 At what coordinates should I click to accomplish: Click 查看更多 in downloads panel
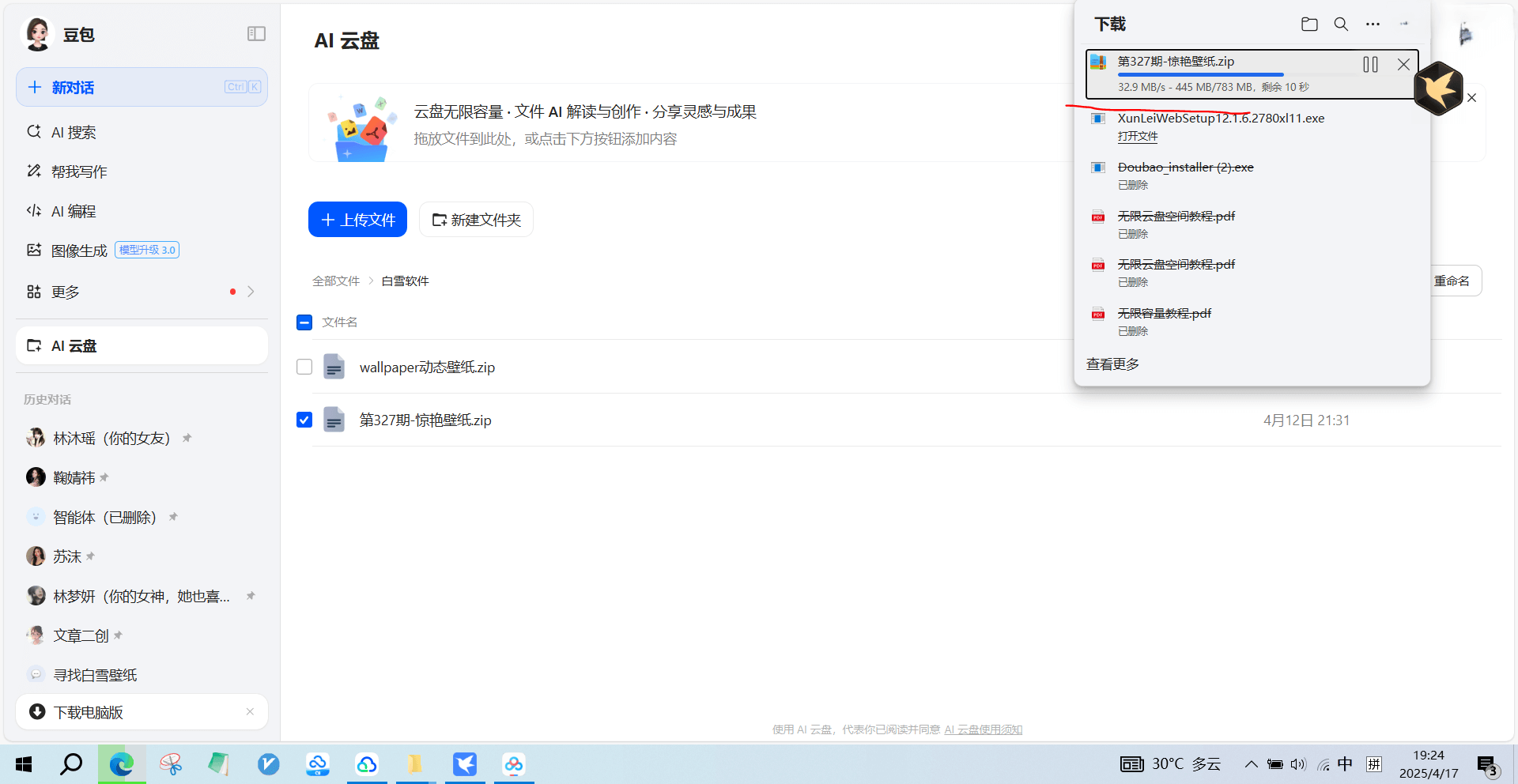point(1112,364)
